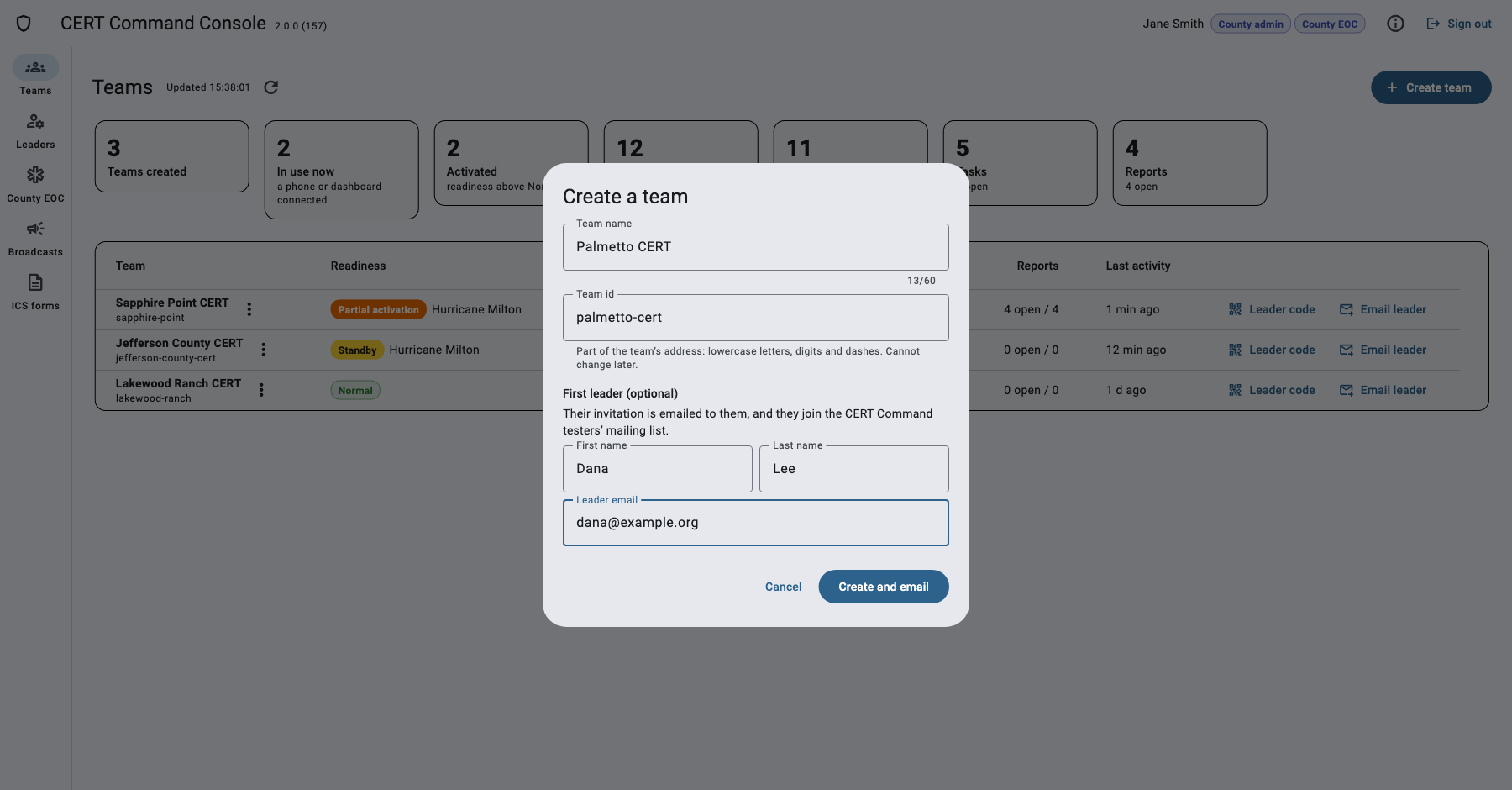Click the Readiness column header
1512x790 pixels.
tap(358, 266)
